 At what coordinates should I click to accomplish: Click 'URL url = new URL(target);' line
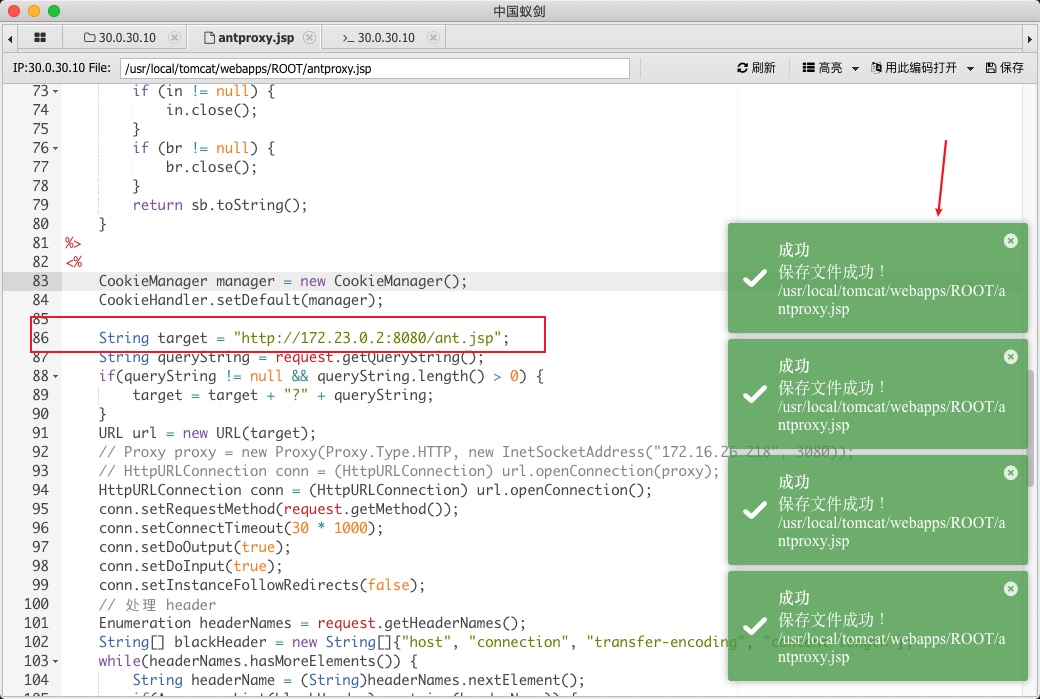point(208,433)
